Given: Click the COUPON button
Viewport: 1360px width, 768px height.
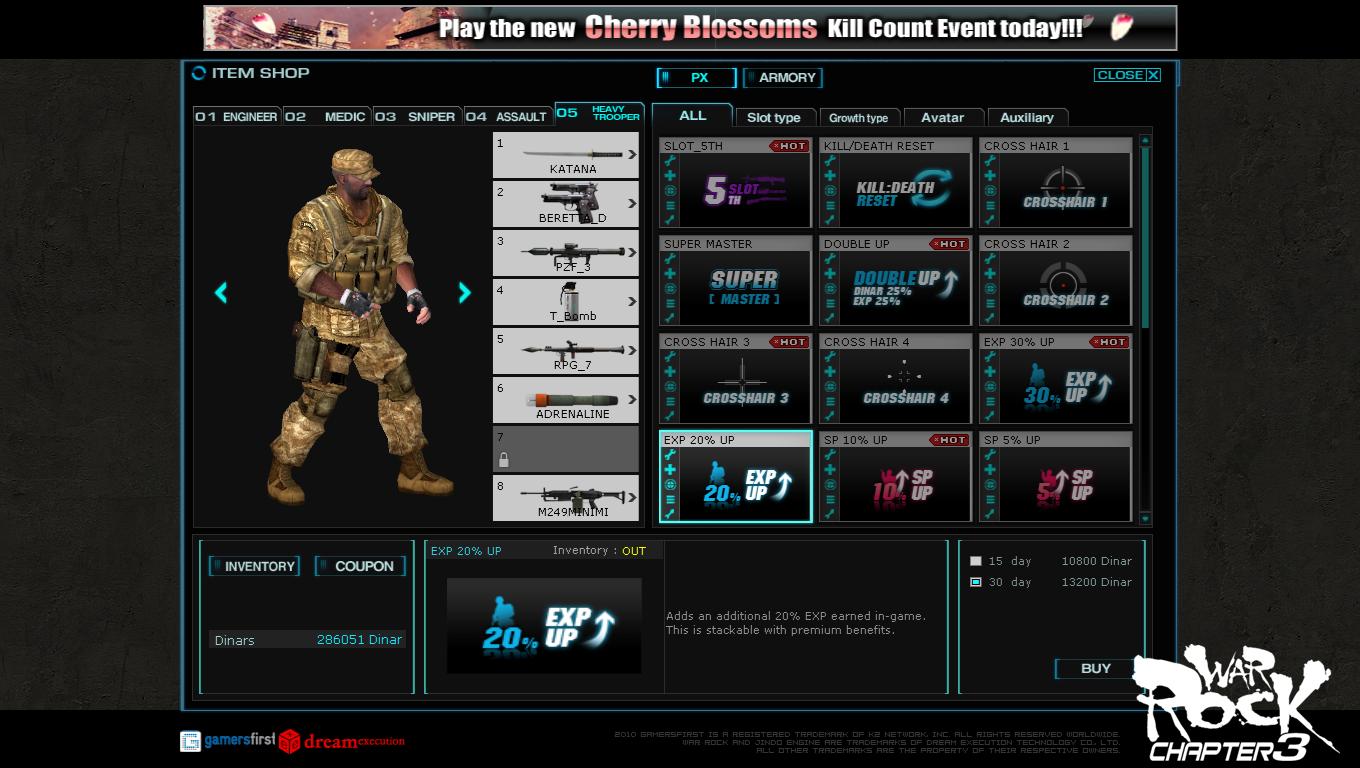Looking at the screenshot, I should point(360,566).
